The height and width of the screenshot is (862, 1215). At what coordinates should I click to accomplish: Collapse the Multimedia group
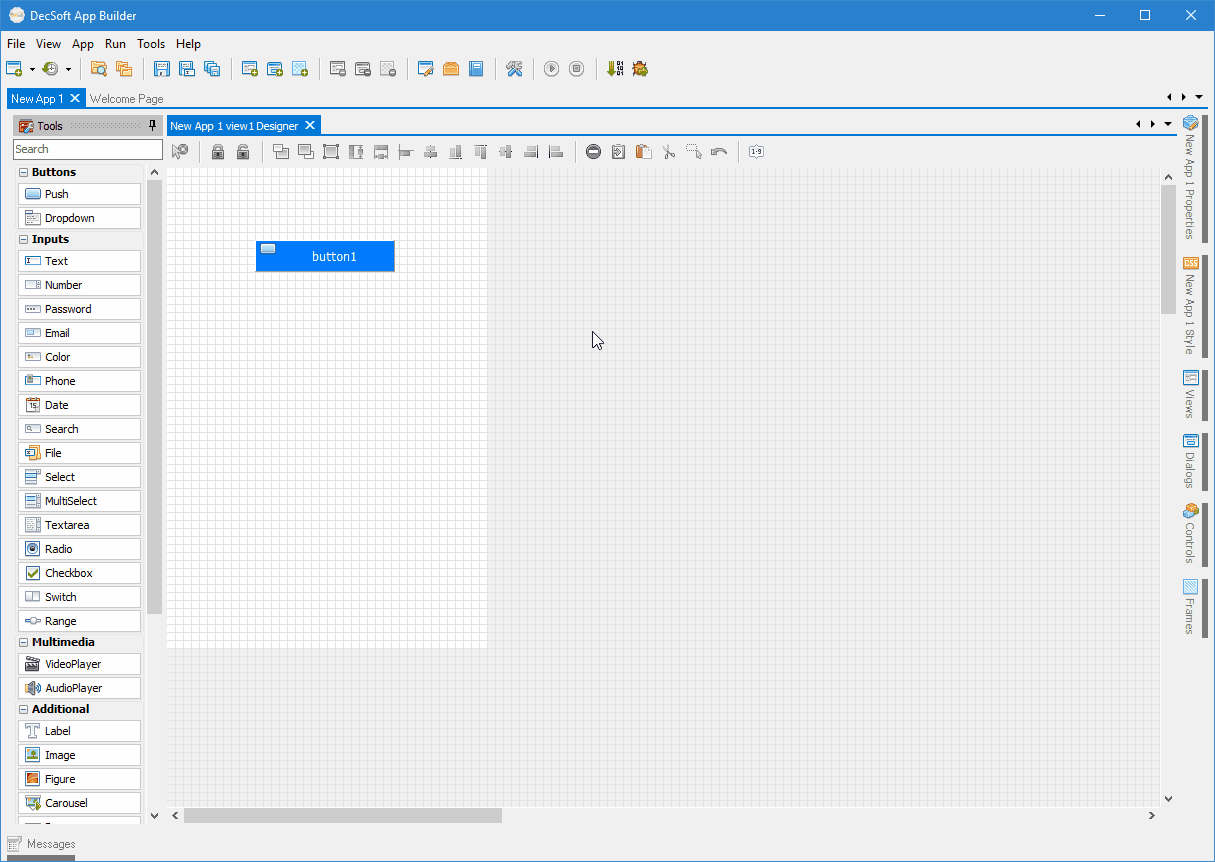click(24, 642)
